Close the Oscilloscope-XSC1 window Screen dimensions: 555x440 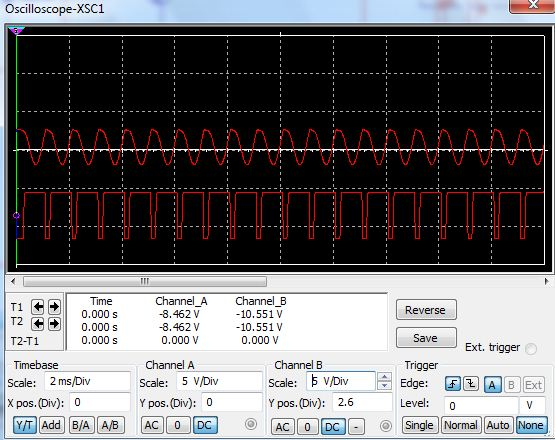point(532,5)
